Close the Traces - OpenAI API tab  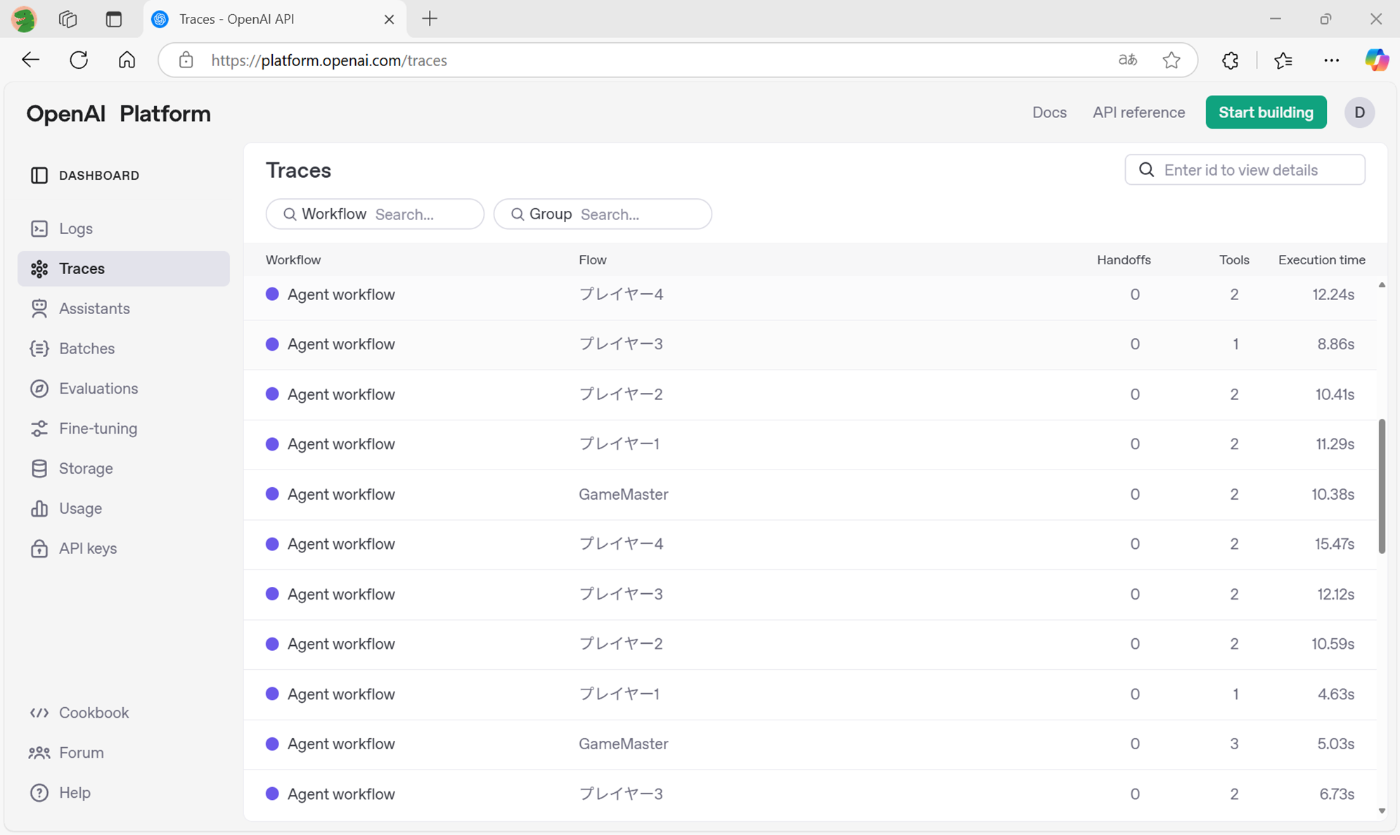tap(389, 19)
